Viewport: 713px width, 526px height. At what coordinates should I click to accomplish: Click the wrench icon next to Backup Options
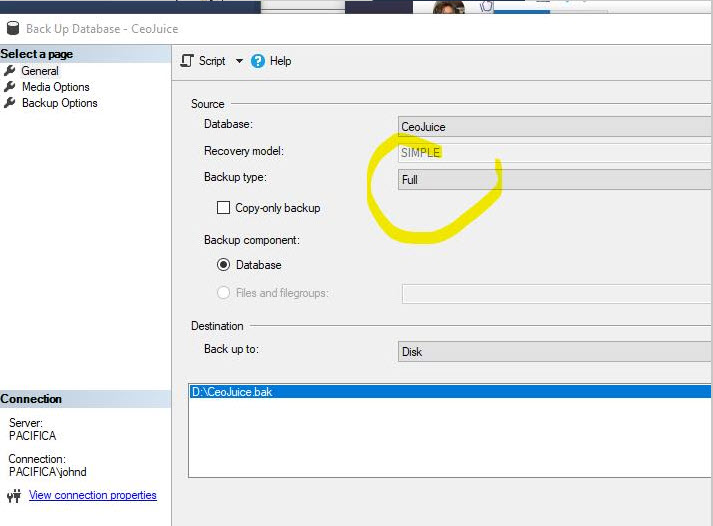click(10, 103)
